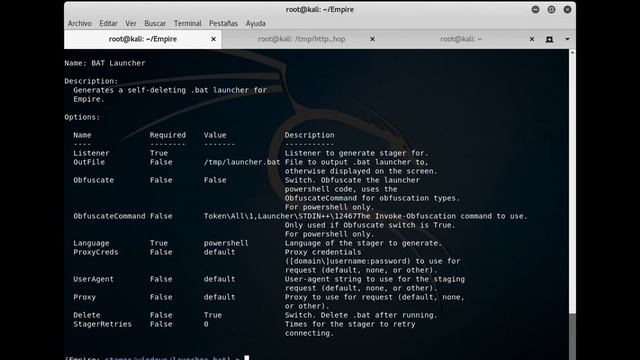Open the Terminal menu
This screenshot has height=360, width=640.
187,23
